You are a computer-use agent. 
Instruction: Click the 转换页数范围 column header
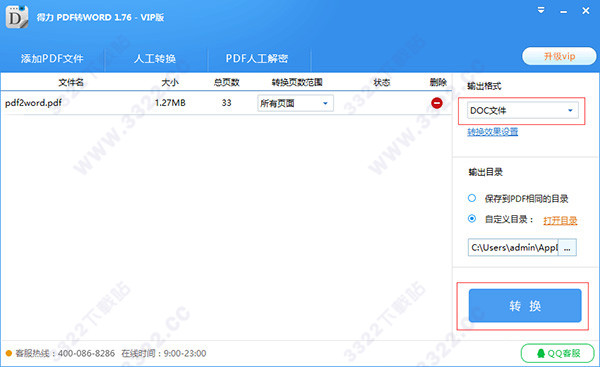[297, 82]
